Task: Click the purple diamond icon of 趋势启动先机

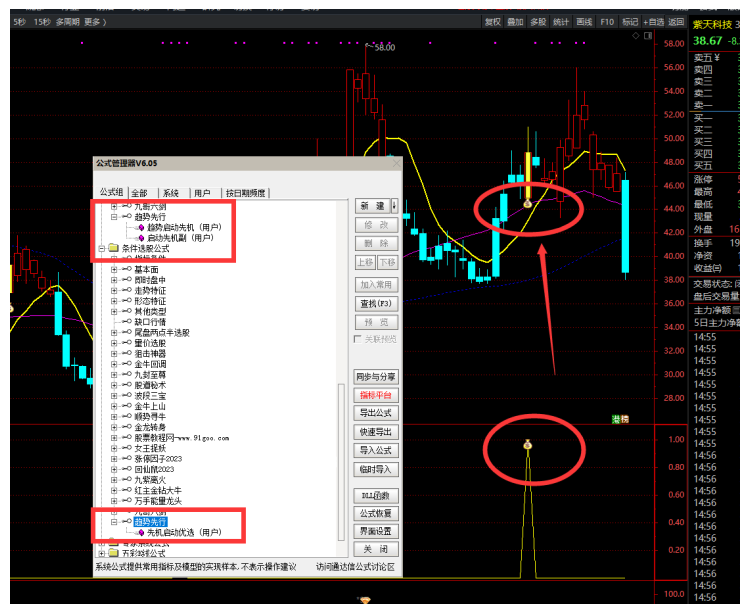Action: (141, 228)
